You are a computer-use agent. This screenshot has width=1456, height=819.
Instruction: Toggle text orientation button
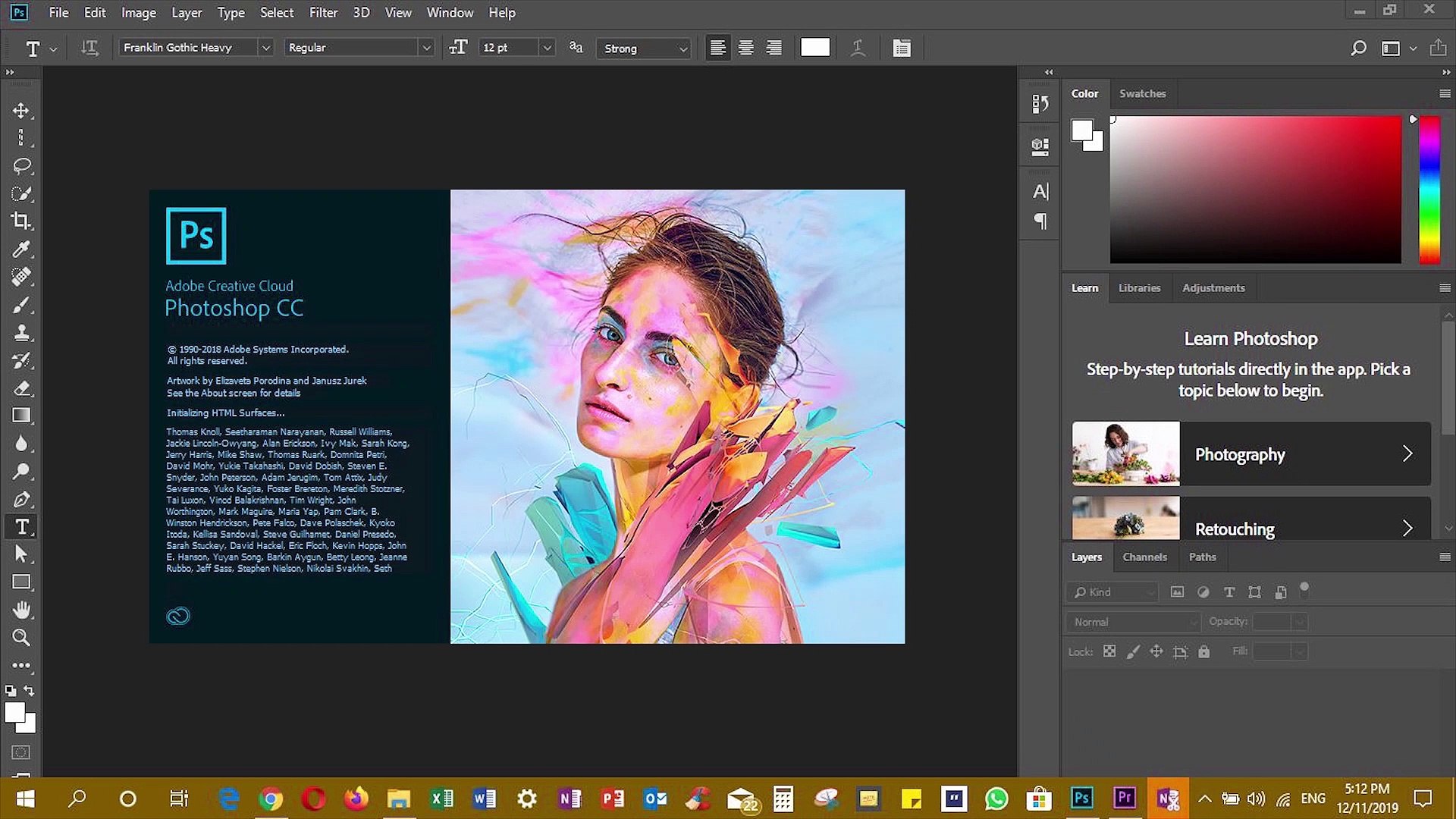(89, 48)
